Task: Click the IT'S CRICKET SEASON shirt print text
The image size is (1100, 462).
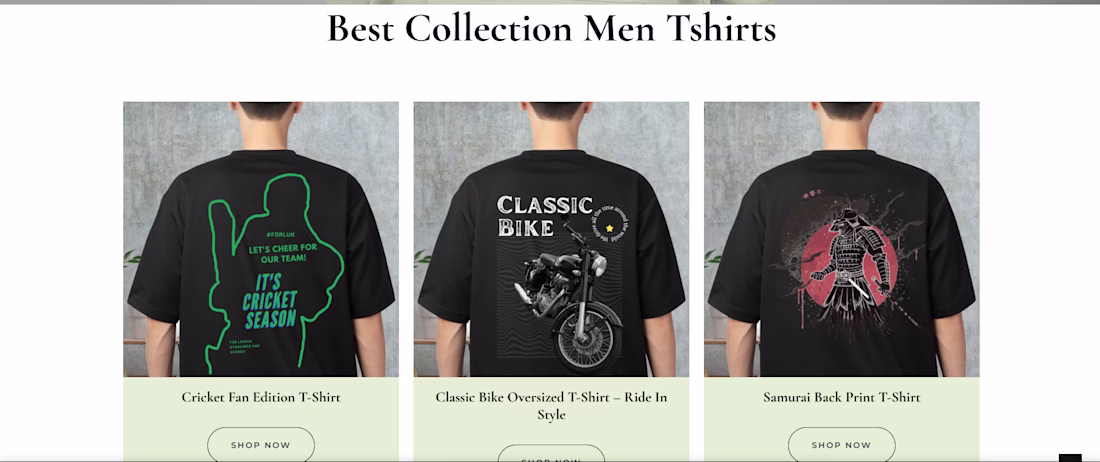Action: coord(270,301)
